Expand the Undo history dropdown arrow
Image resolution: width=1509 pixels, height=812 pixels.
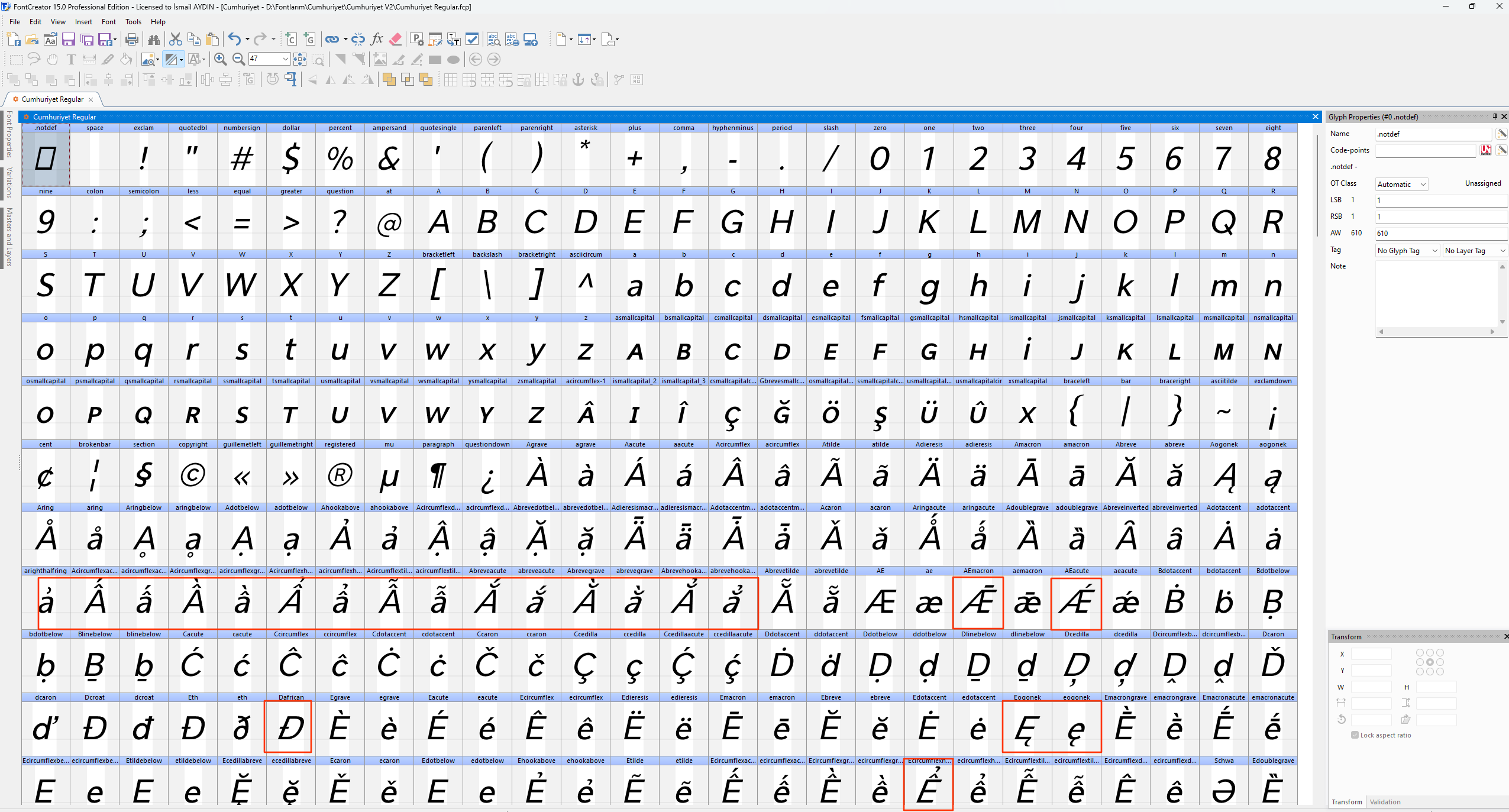pos(247,40)
